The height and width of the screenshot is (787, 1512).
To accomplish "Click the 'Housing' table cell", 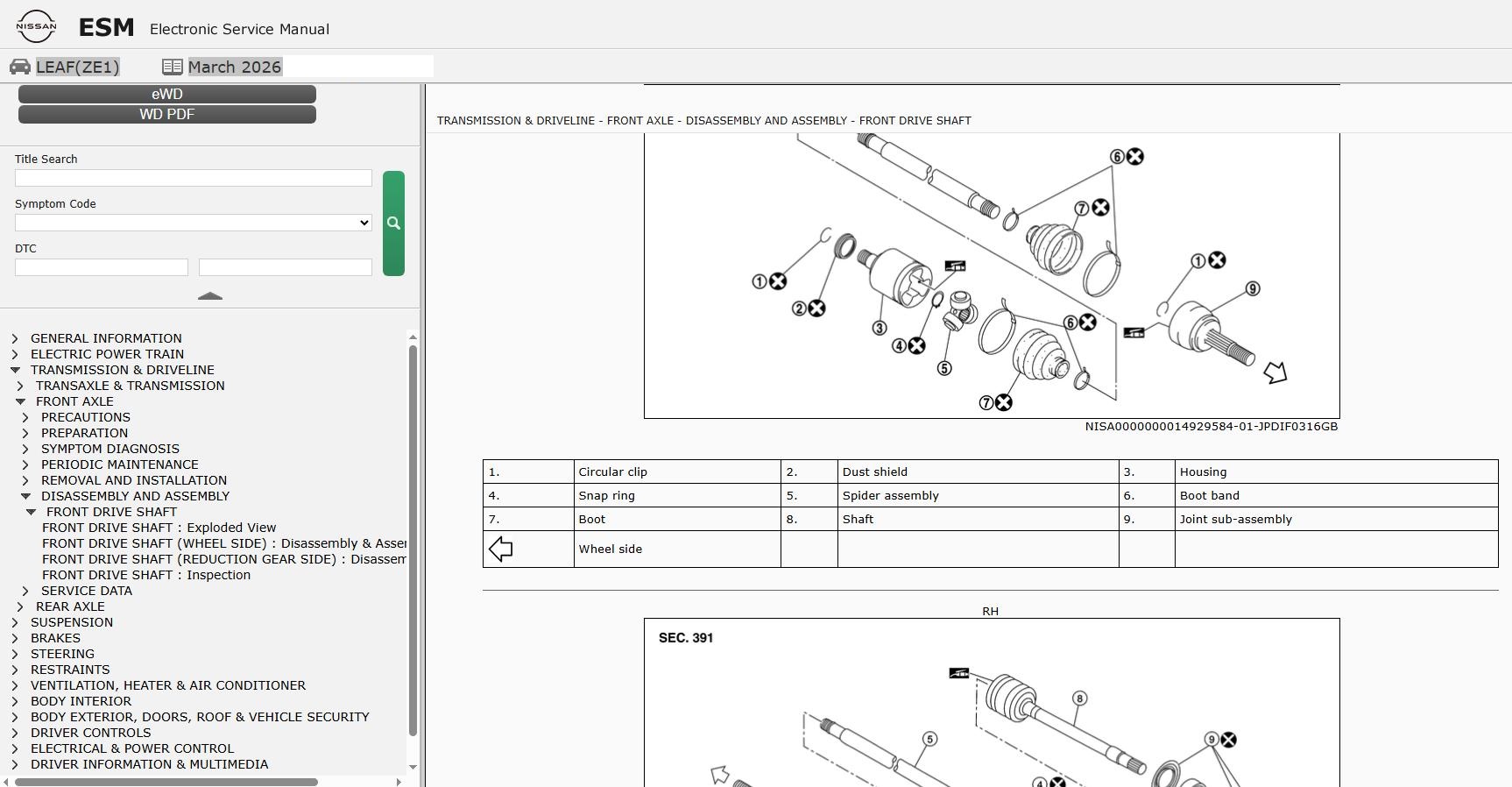I will [1336, 471].
